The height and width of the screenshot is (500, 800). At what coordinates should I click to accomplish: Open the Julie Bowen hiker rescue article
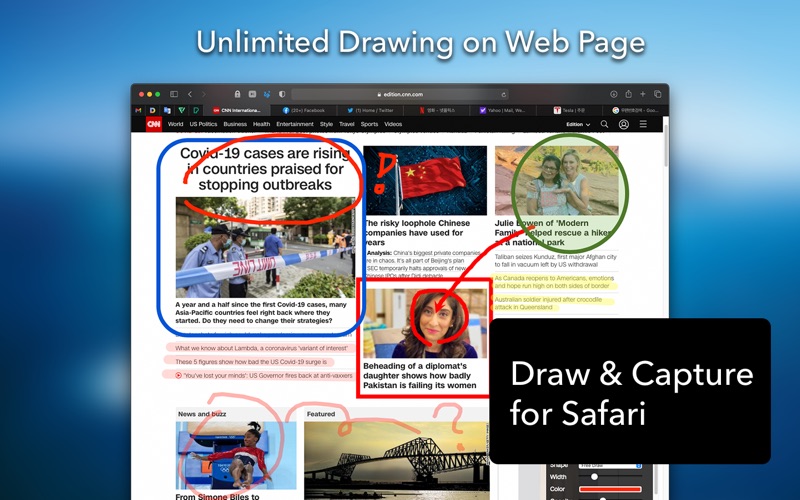[554, 233]
